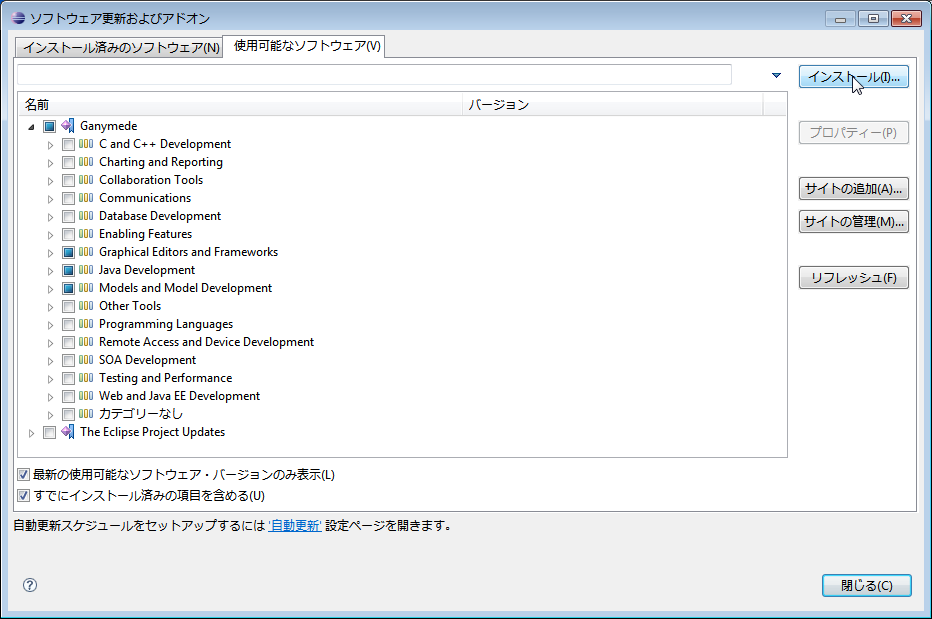The width and height of the screenshot is (932, 619).
Task: Click the Other Tools category icon
Action: tap(86, 306)
